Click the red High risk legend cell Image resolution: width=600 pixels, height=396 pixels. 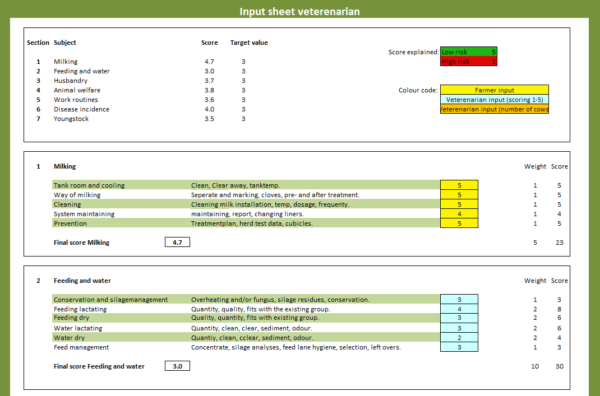(x=469, y=61)
